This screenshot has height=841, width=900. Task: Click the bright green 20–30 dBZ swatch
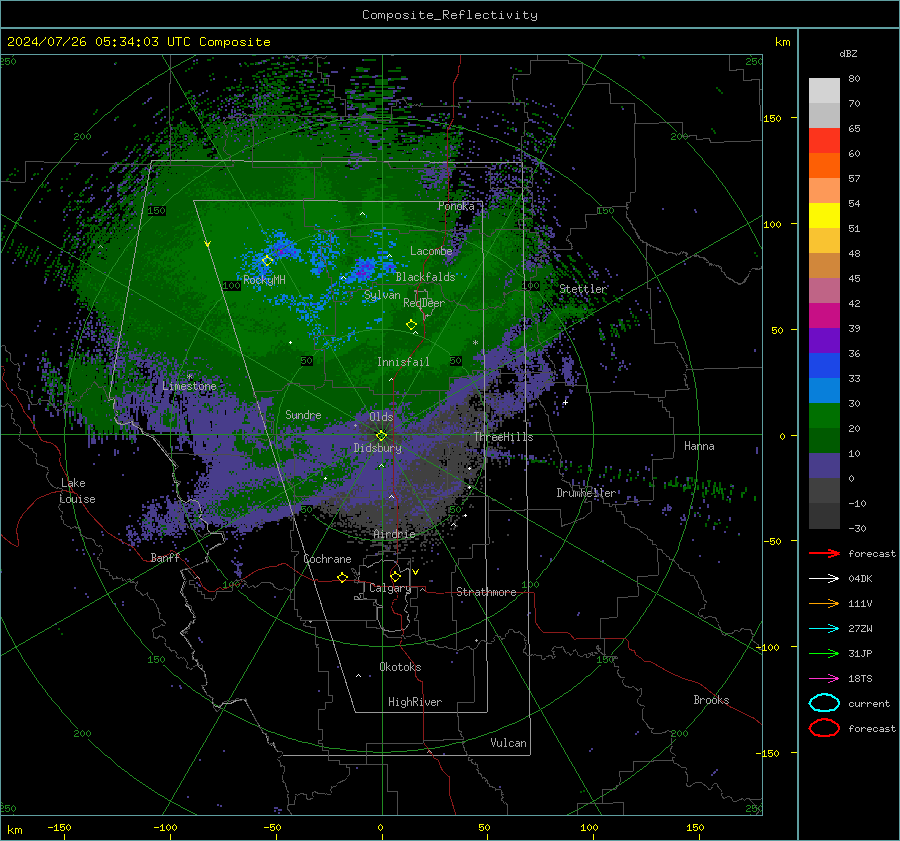click(824, 416)
